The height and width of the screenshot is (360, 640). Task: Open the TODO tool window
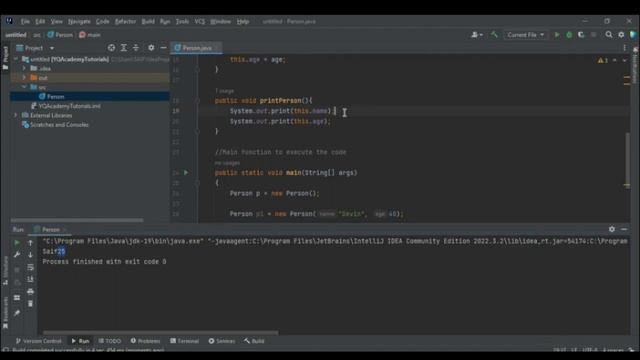[x=109, y=341]
